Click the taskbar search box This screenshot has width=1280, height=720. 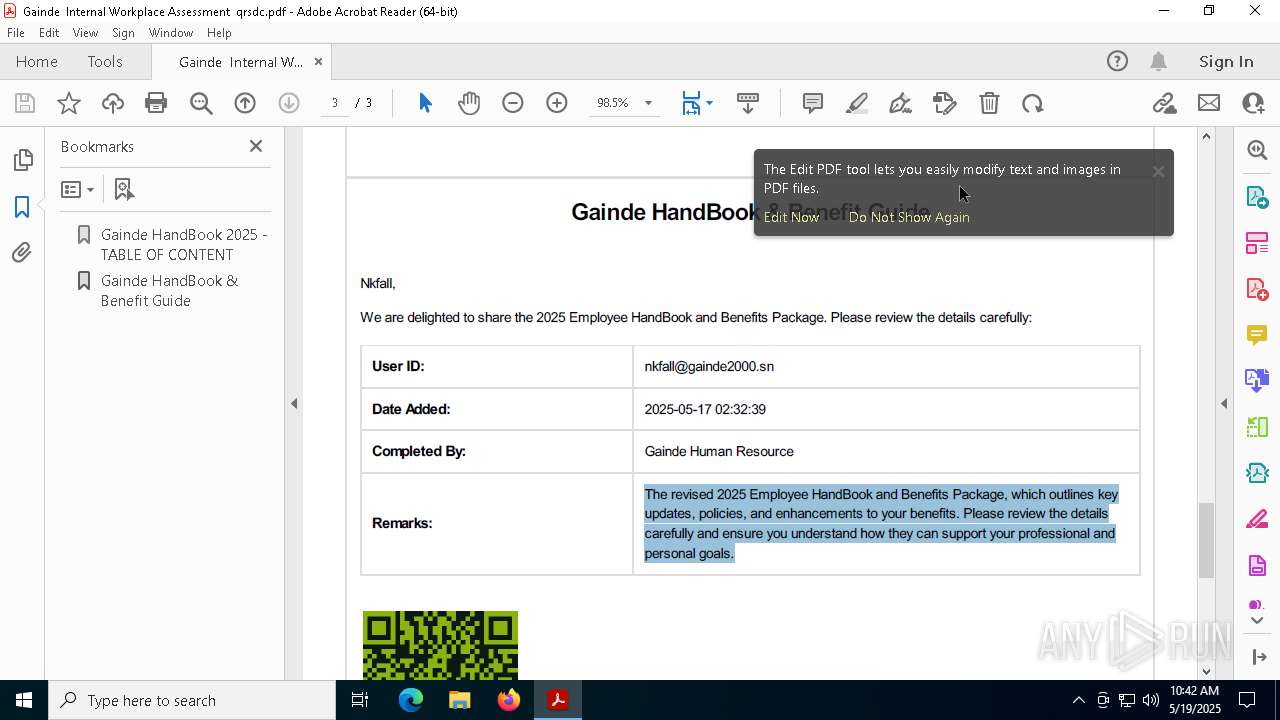coord(192,700)
